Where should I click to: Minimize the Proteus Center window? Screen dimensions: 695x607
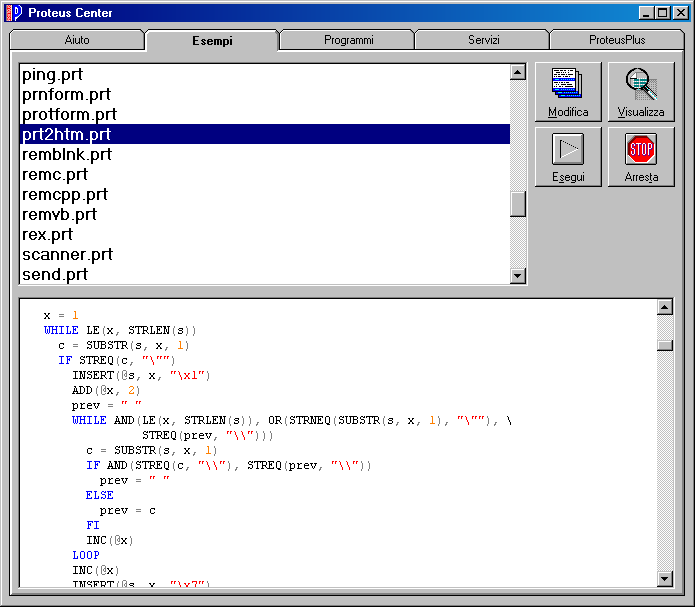point(647,12)
